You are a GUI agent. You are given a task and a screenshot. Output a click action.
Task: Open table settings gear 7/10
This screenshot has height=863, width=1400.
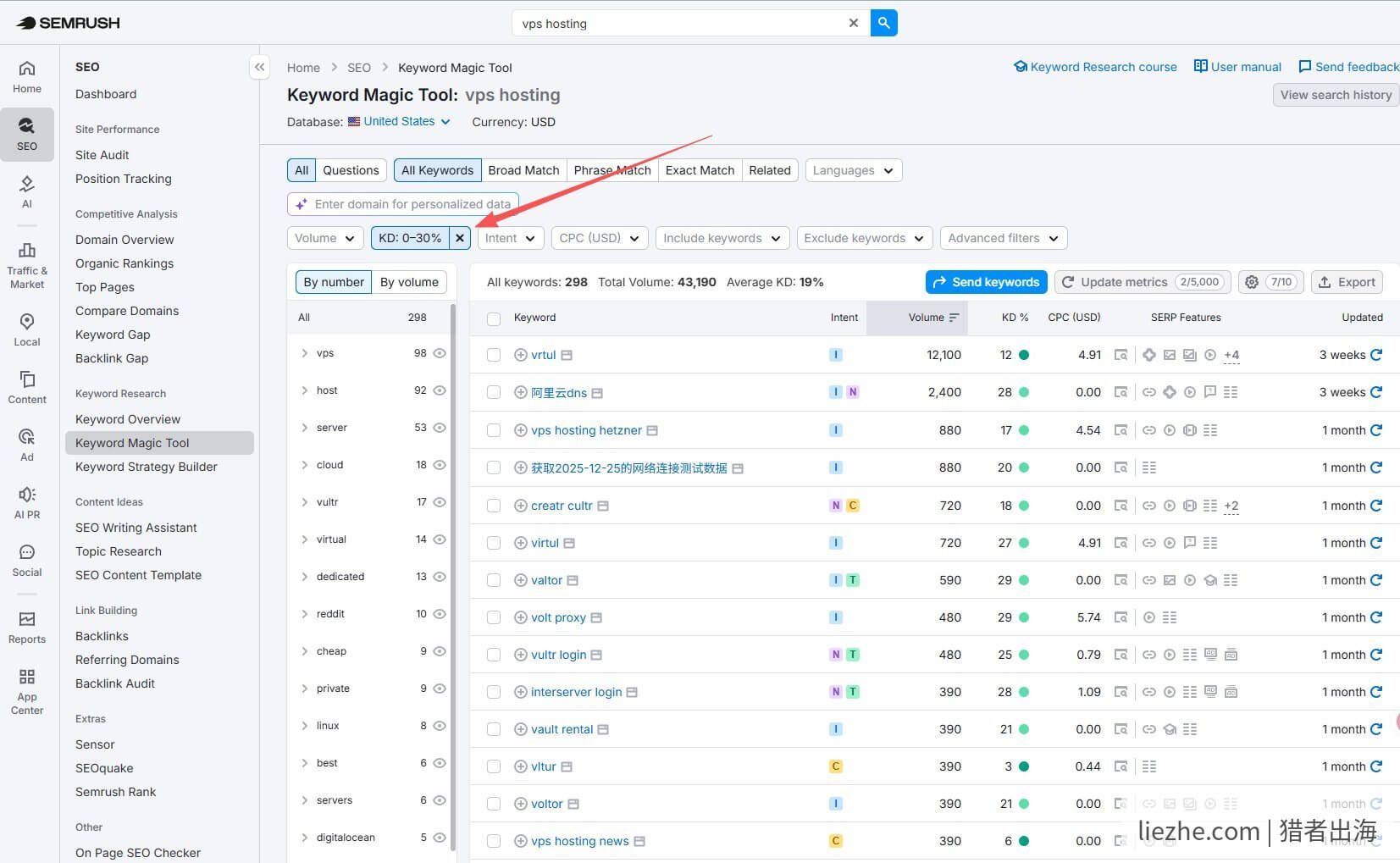(x=1270, y=282)
